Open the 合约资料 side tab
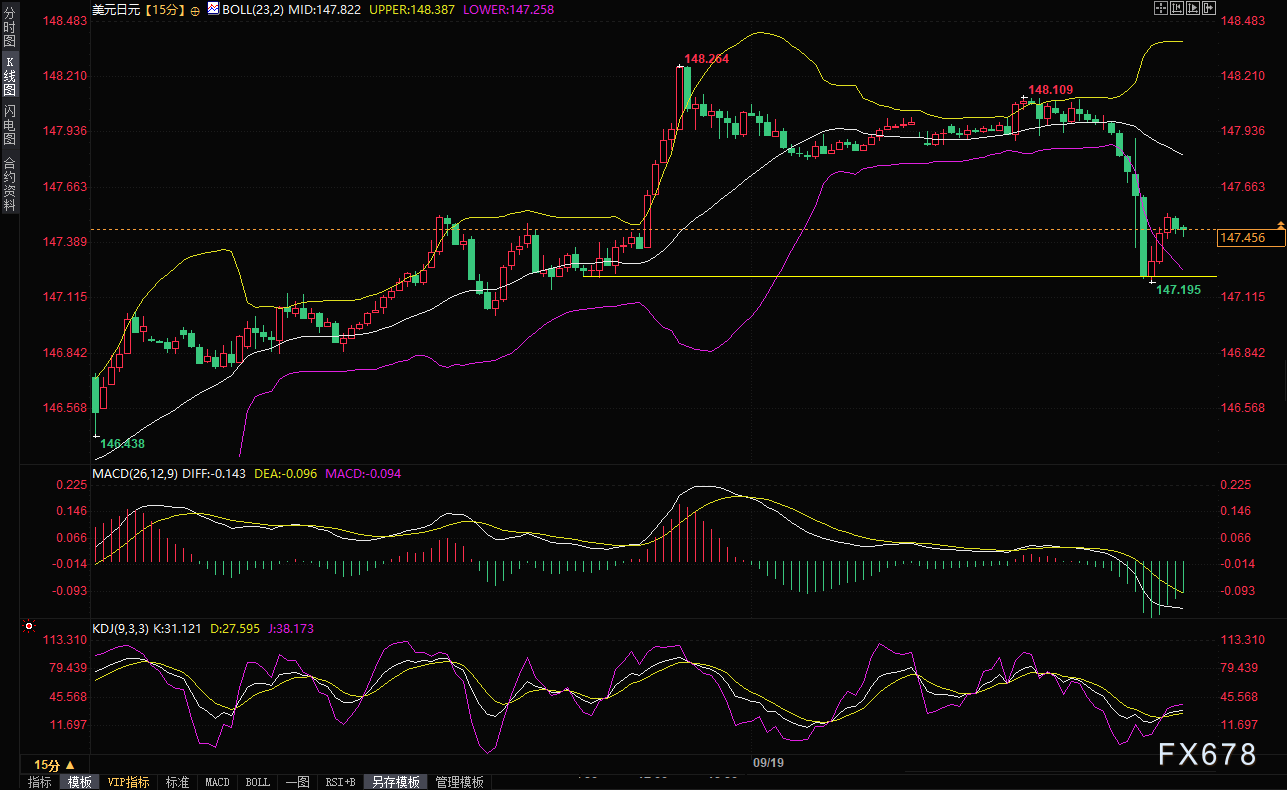 (9, 183)
